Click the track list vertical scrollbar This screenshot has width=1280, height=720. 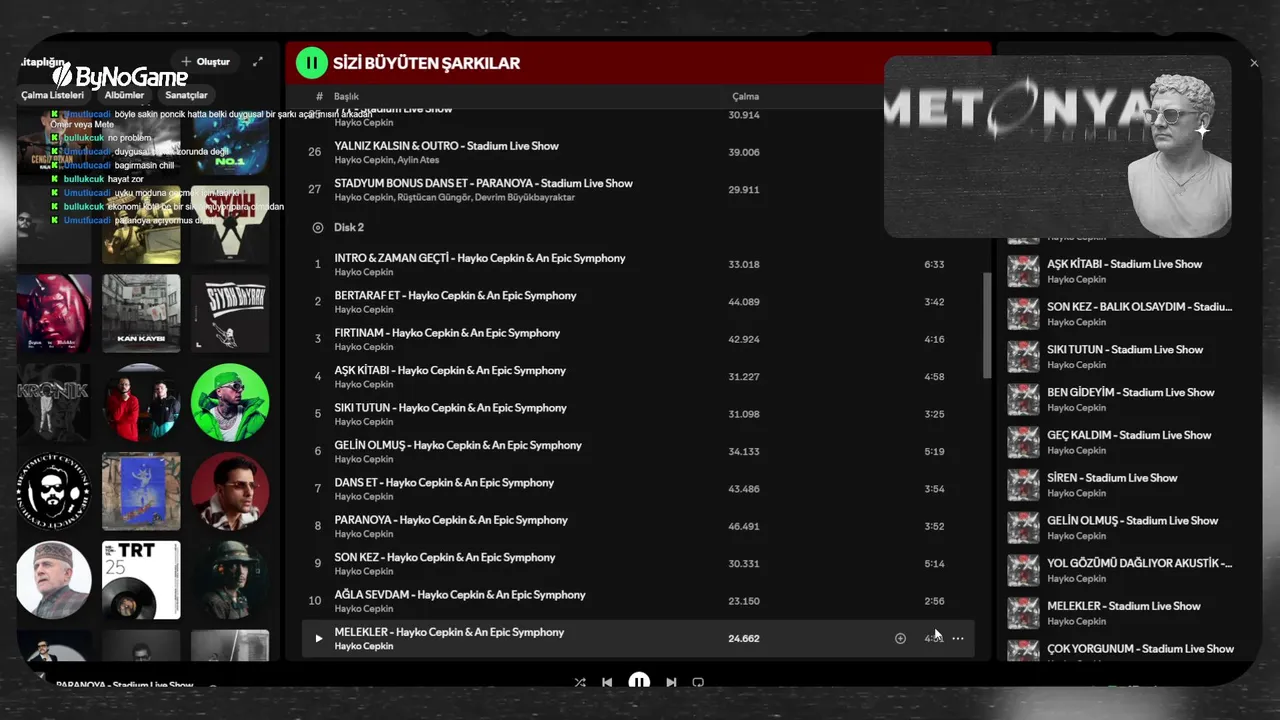click(x=988, y=325)
